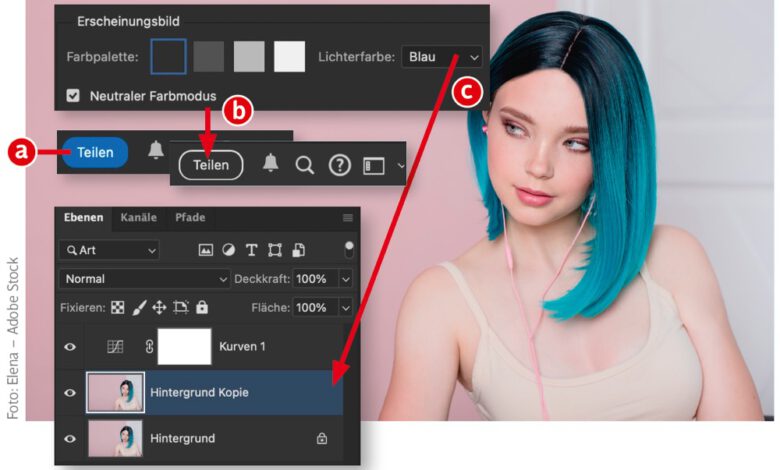Hide the Hintergrund layer

click(x=70, y=439)
